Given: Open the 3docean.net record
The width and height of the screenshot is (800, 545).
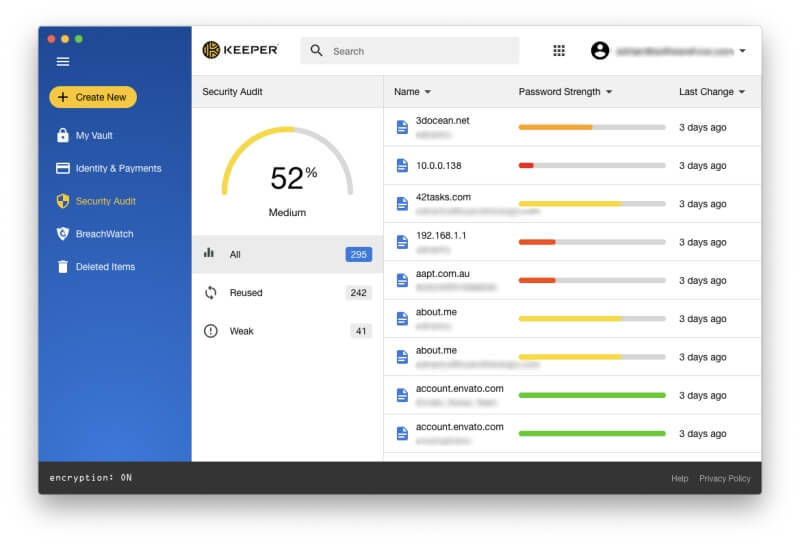Looking at the screenshot, I should pos(572,127).
